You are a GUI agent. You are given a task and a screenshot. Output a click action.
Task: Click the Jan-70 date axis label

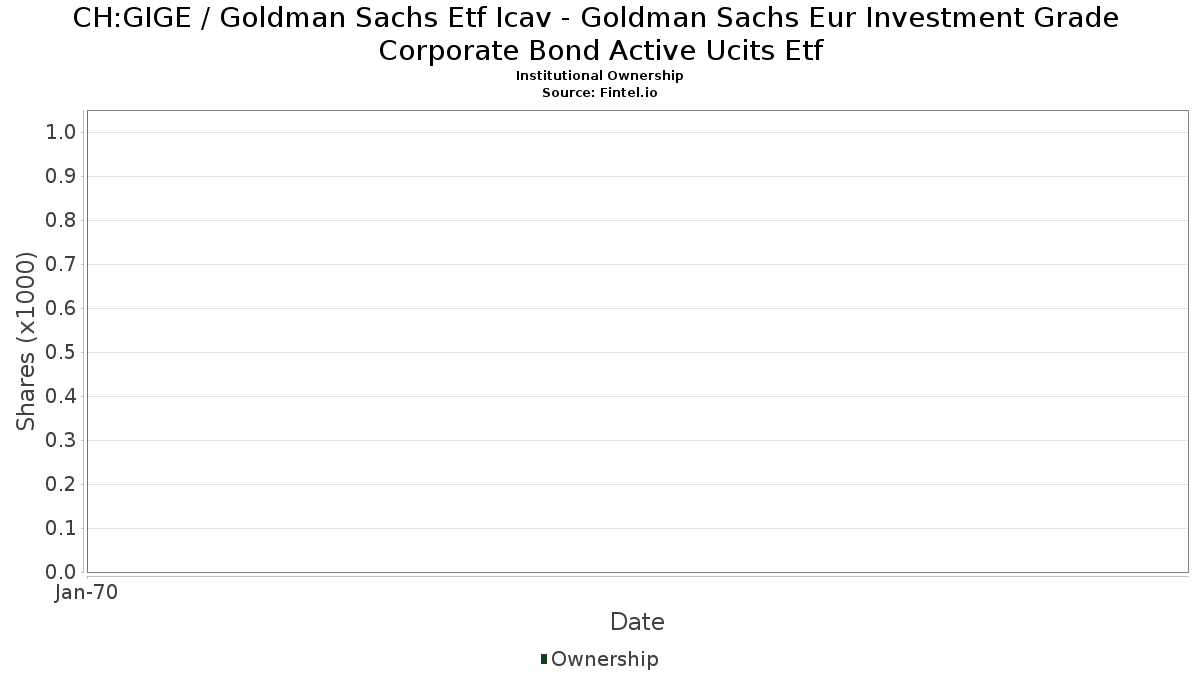pyautogui.click(x=87, y=593)
